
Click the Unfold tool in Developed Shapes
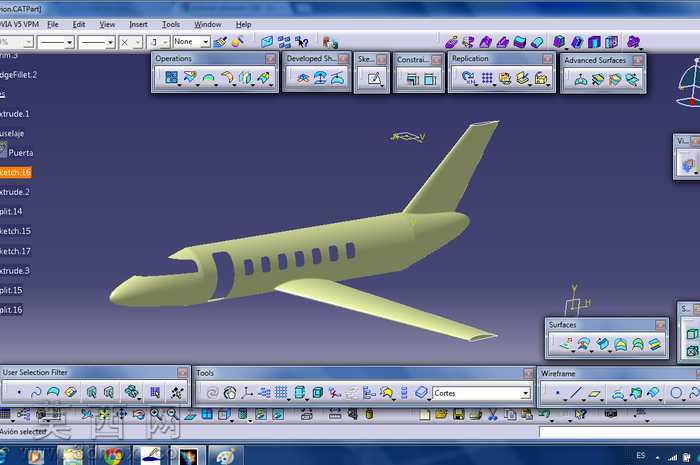tap(303, 79)
